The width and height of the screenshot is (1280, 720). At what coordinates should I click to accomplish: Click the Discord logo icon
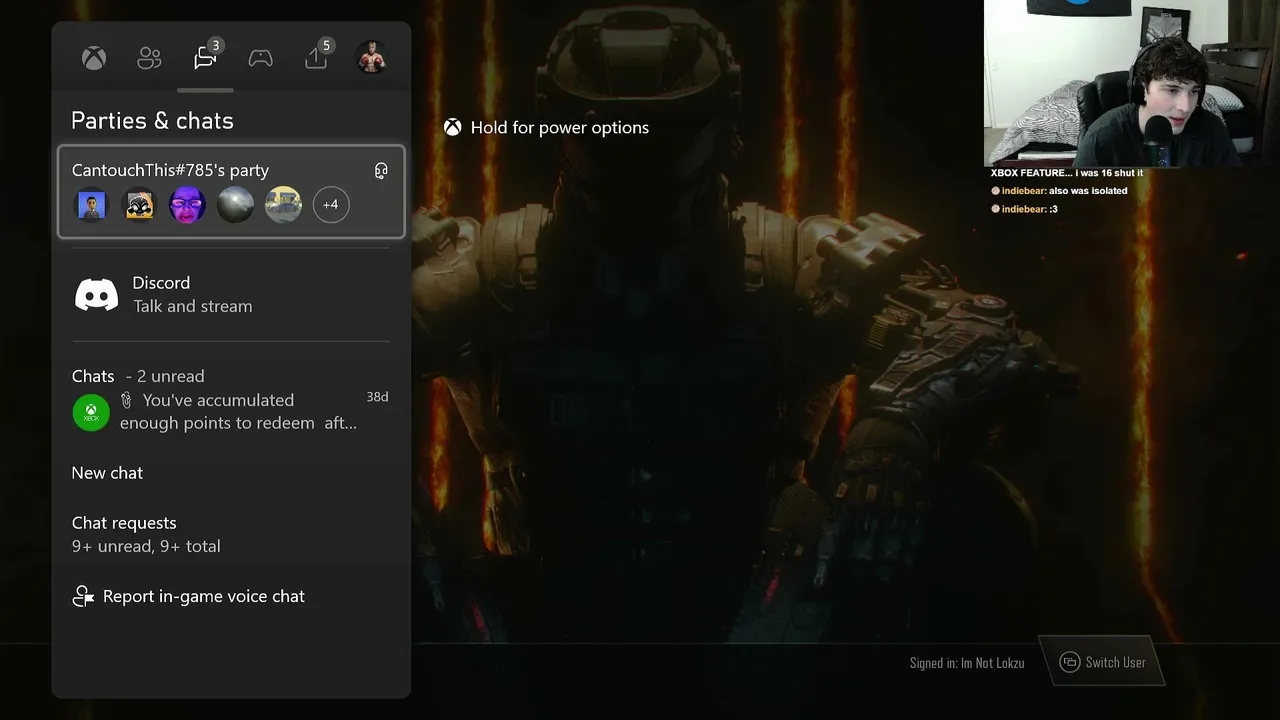click(97, 295)
